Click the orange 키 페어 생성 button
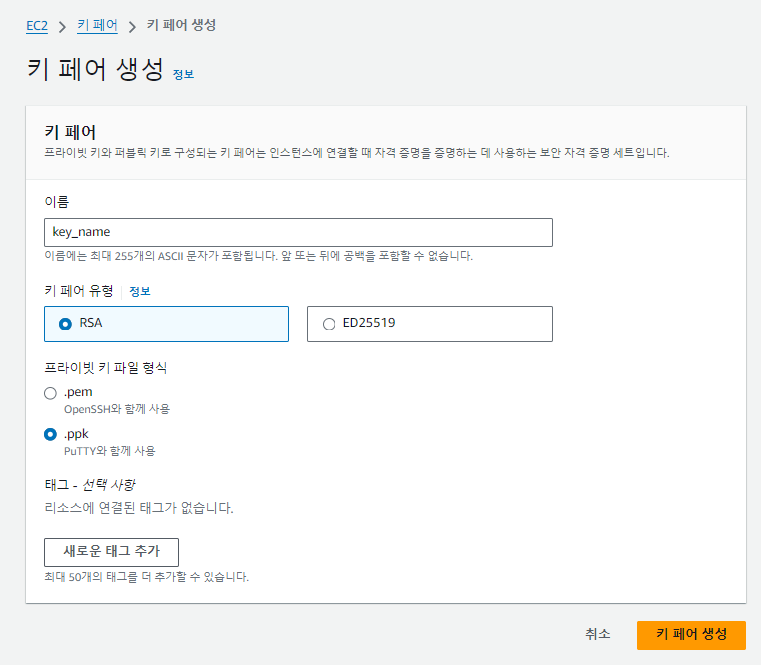The height and width of the screenshot is (665, 761). [691, 635]
